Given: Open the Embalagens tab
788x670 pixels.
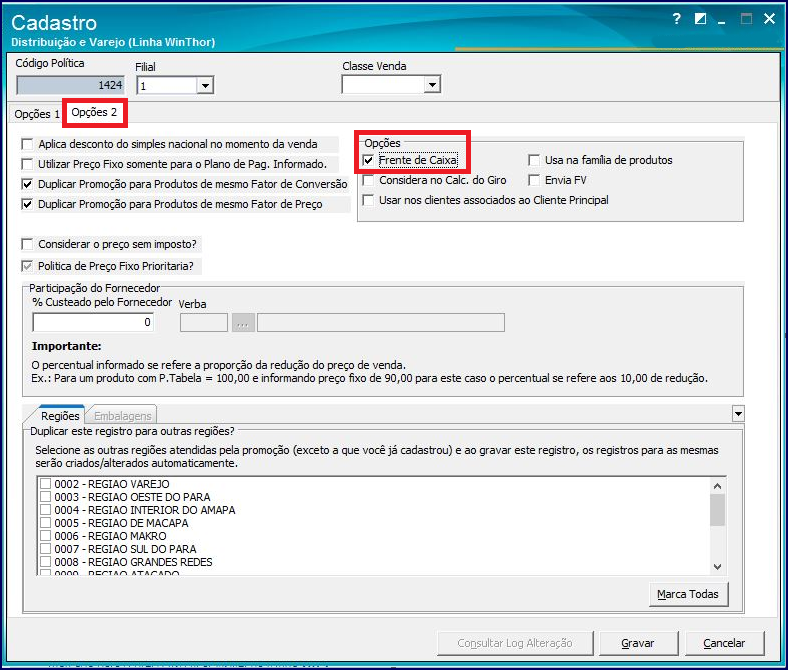Looking at the screenshot, I should (x=122, y=416).
